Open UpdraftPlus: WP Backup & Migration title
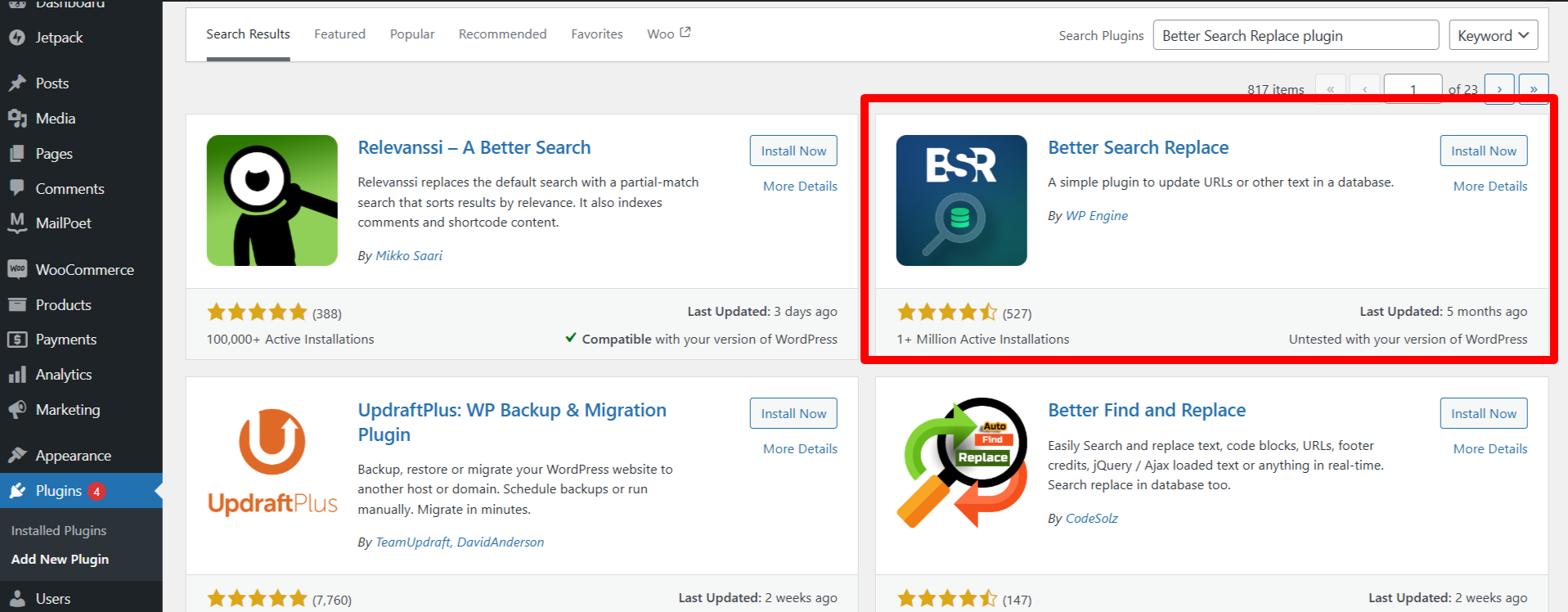Screen dimensions: 1568x612 (512, 422)
